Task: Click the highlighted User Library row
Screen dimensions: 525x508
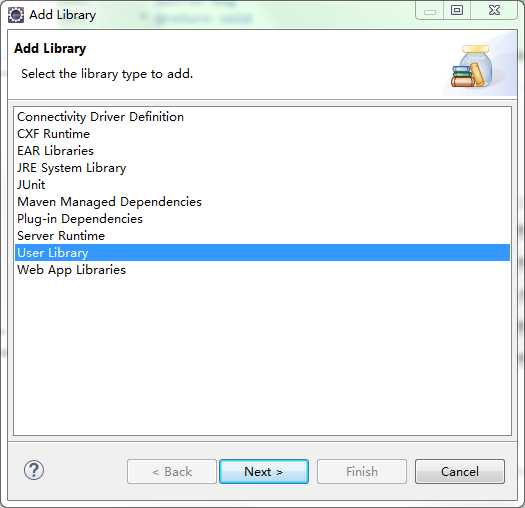Action: click(x=262, y=253)
